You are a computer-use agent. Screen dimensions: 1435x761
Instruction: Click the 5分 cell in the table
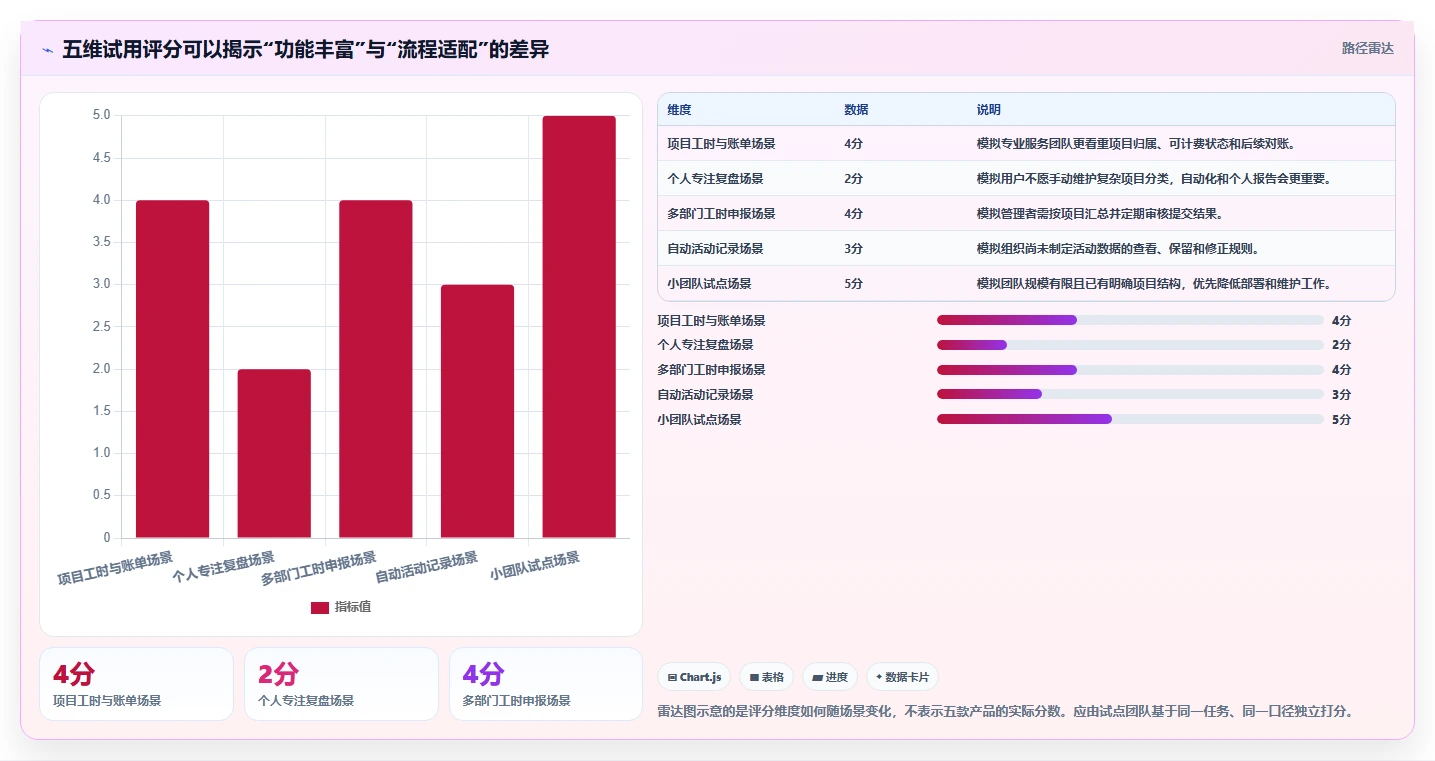pyautogui.click(x=853, y=284)
